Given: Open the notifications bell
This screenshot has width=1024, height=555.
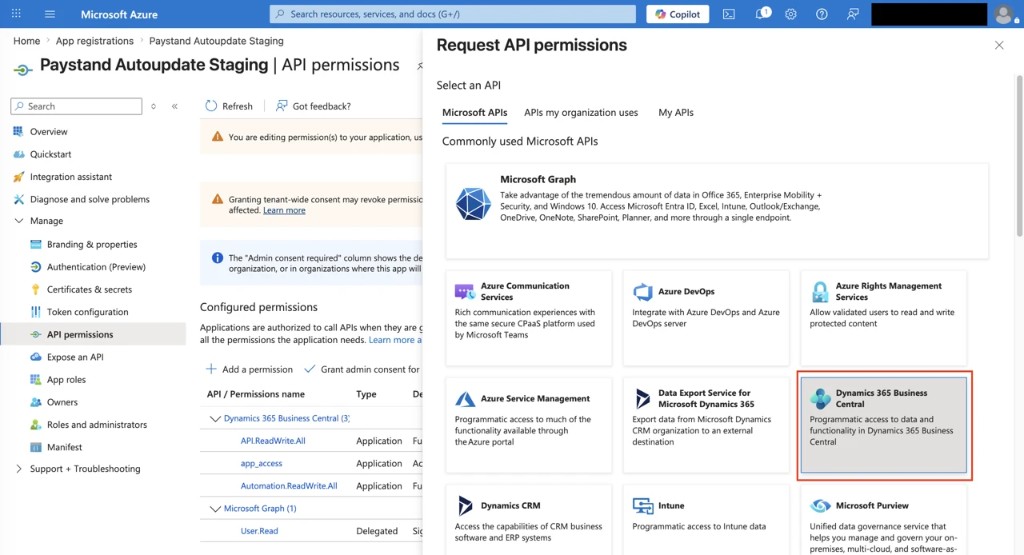Looking at the screenshot, I should point(761,14).
